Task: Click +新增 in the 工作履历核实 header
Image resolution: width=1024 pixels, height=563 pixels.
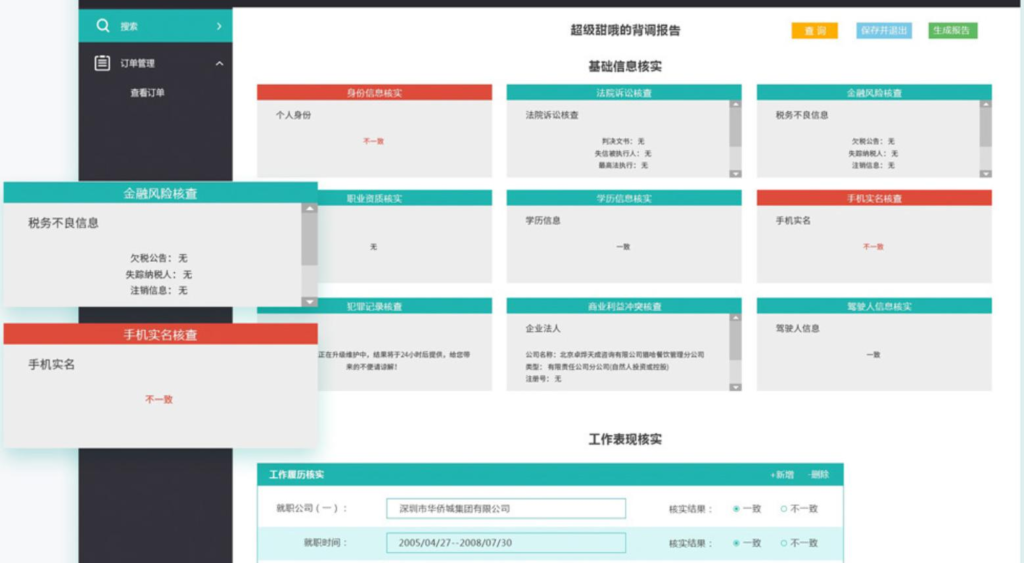Action: pos(781,474)
